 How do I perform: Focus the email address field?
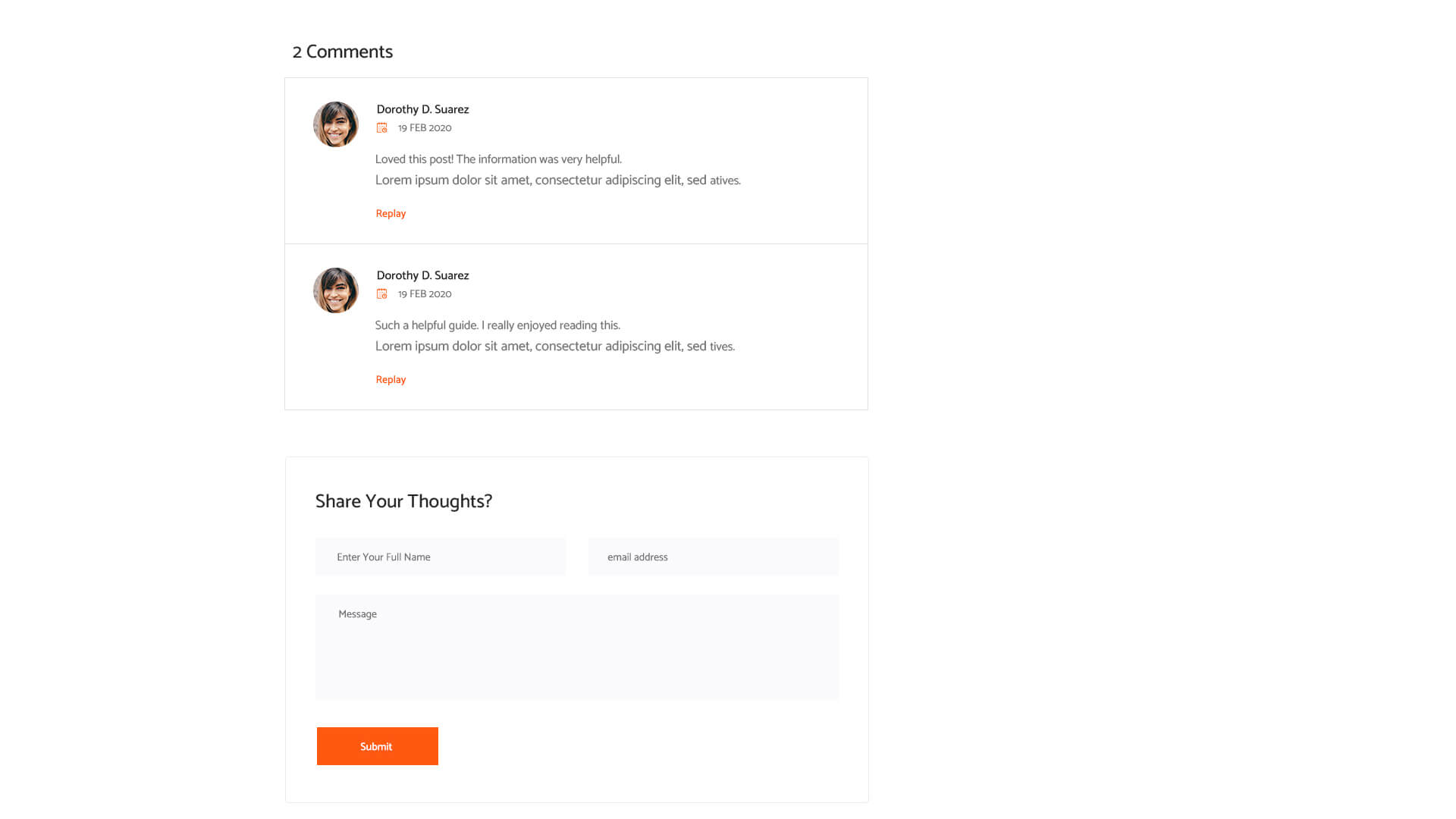(714, 557)
